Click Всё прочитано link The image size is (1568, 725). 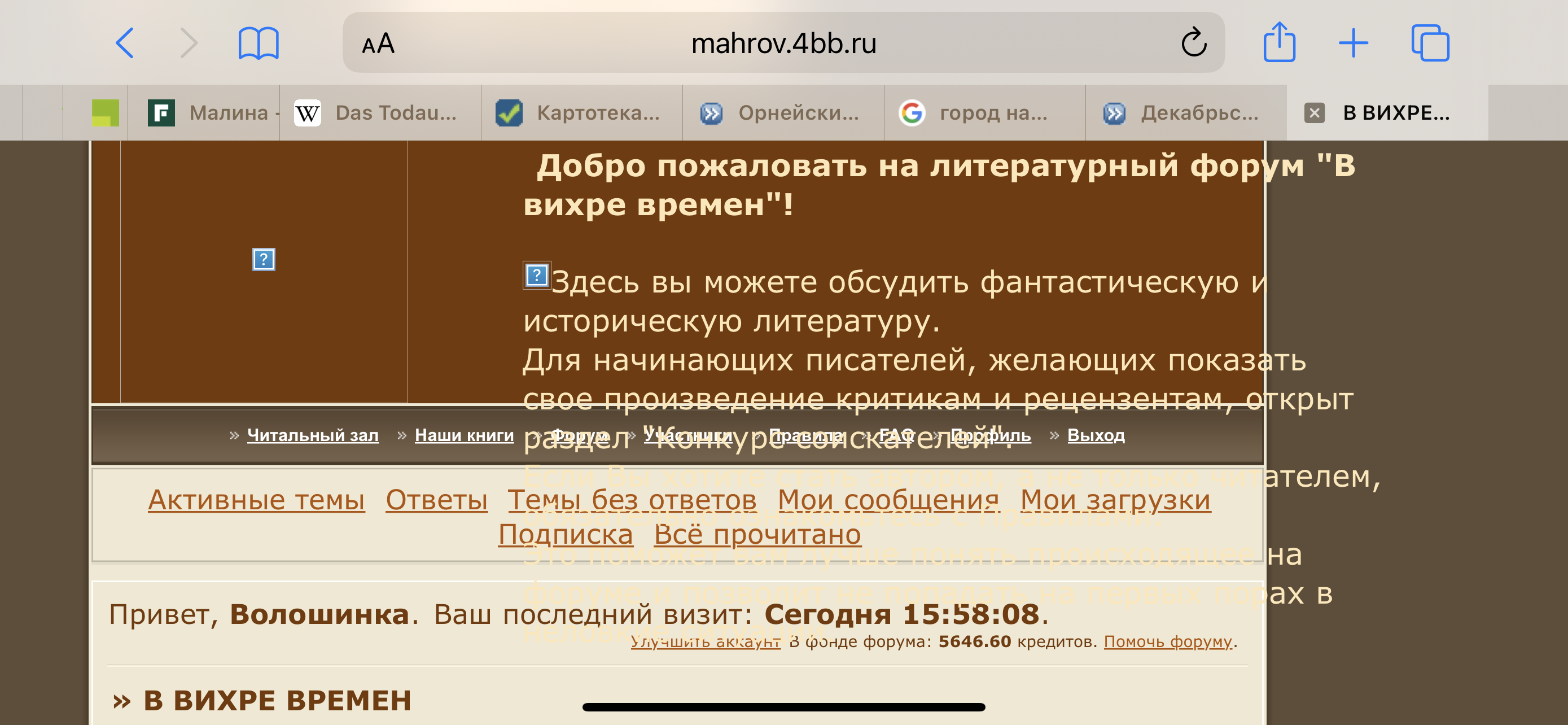click(757, 535)
